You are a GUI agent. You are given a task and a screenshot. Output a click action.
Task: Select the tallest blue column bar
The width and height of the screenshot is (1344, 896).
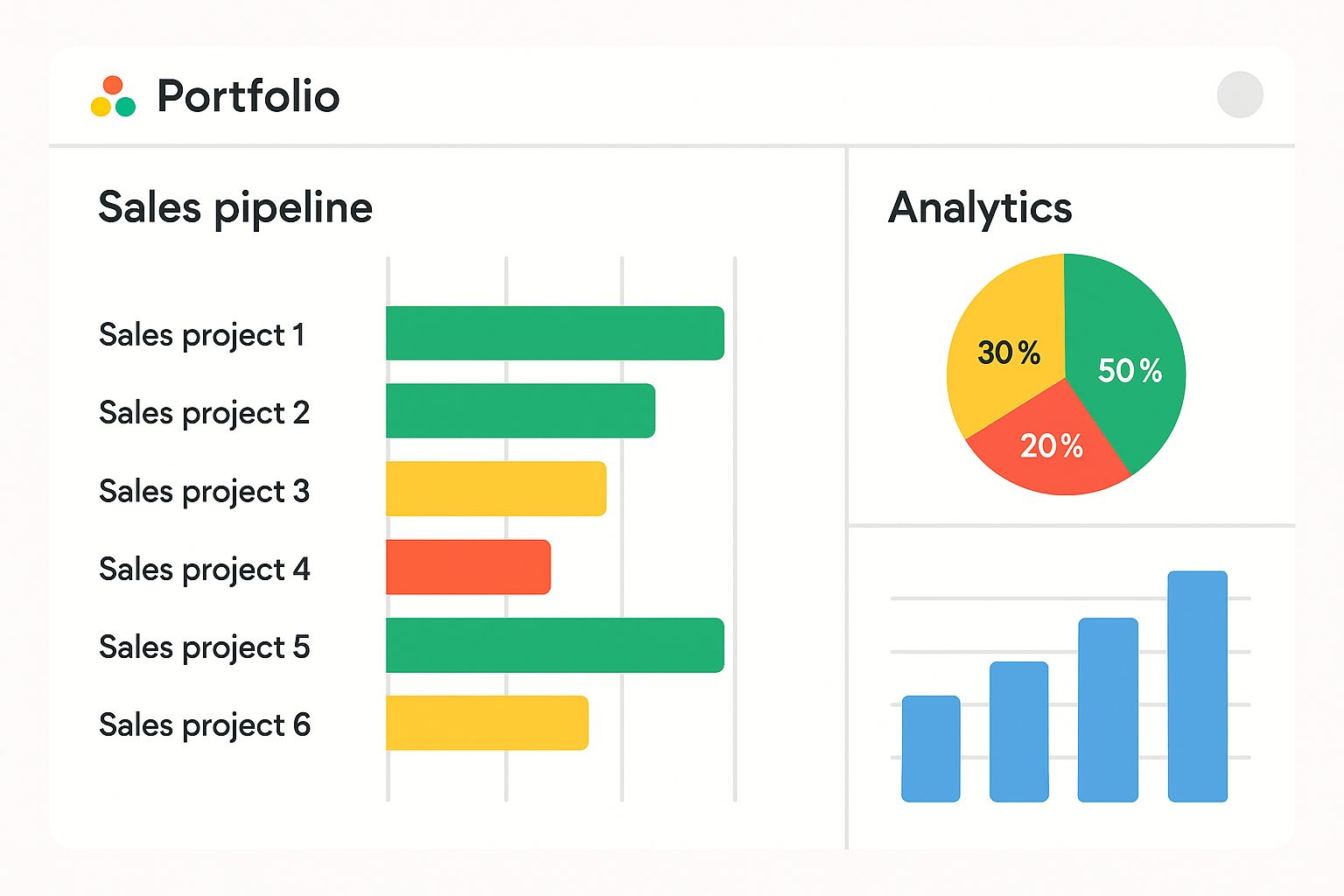point(1197,686)
